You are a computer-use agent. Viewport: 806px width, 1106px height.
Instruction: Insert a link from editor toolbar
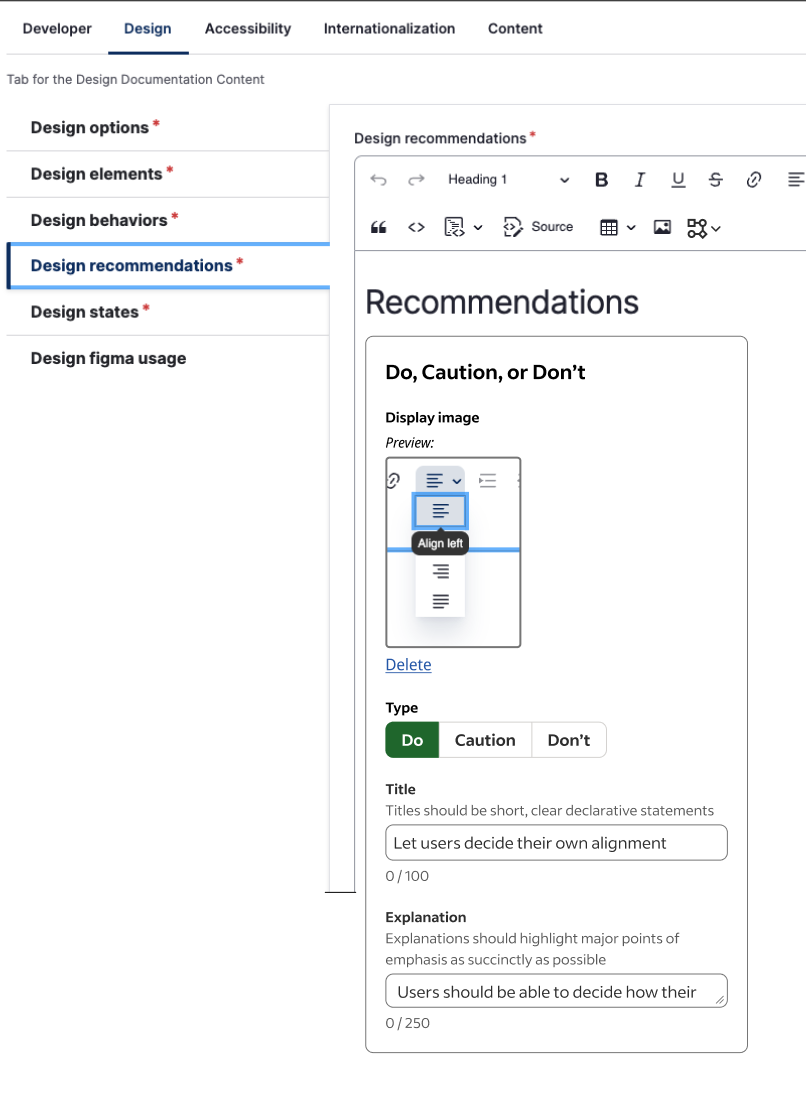[x=754, y=180]
